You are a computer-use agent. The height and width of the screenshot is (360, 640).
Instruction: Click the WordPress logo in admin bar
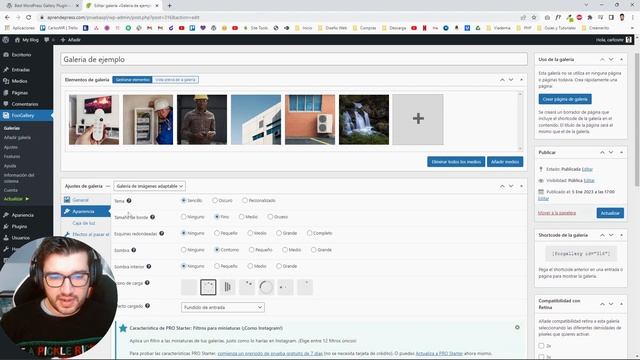pos(6,40)
